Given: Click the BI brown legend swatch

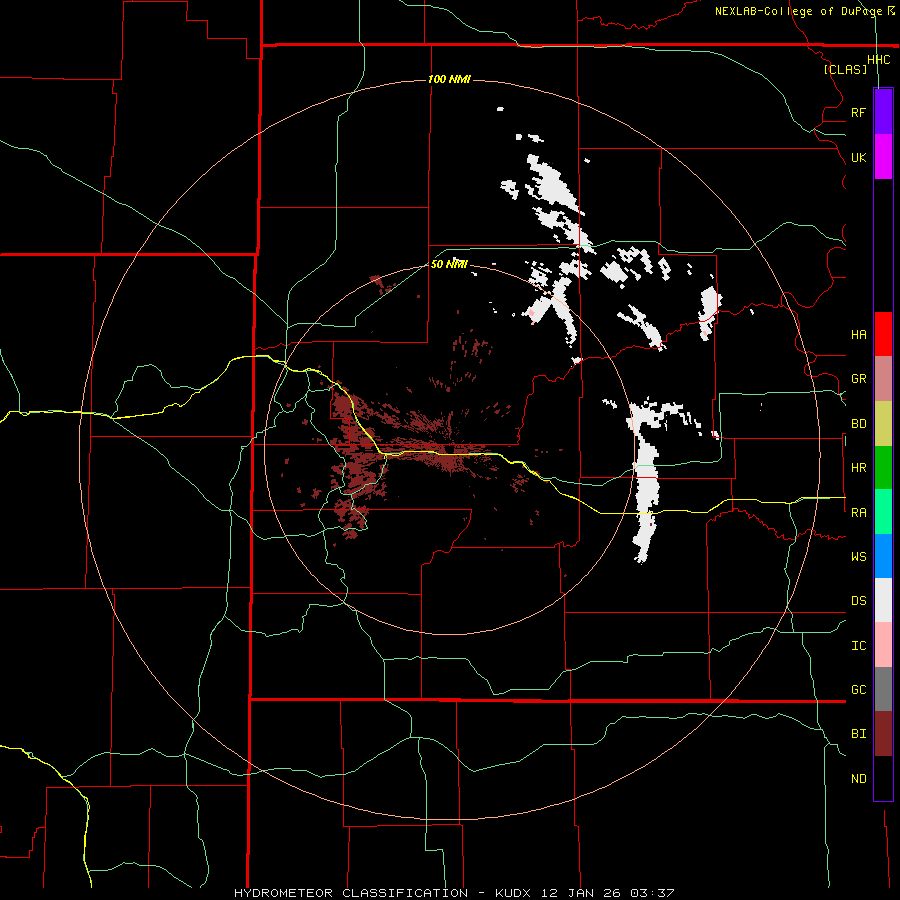Looking at the screenshot, I should point(883,734).
